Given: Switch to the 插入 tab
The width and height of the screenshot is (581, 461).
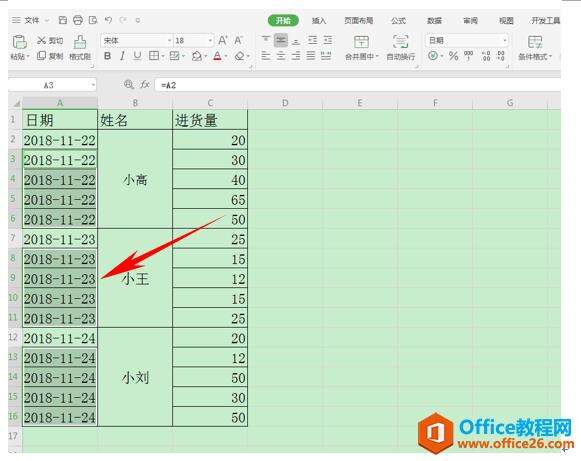Looking at the screenshot, I should coord(319,20).
